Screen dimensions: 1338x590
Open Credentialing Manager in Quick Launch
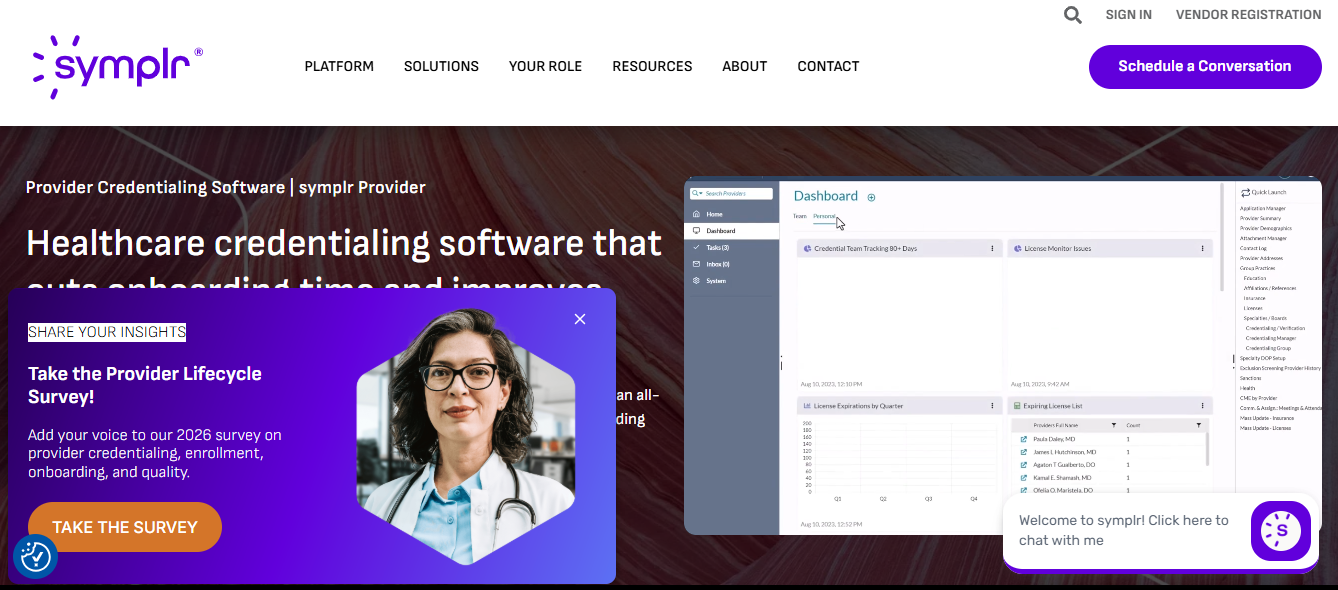(1271, 338)
